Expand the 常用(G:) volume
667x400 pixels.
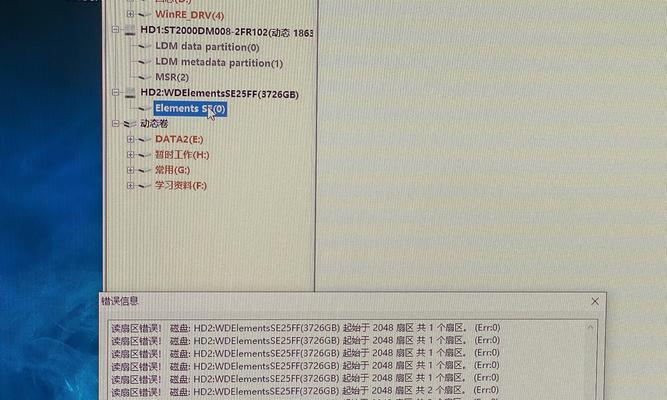pos(131,170)
